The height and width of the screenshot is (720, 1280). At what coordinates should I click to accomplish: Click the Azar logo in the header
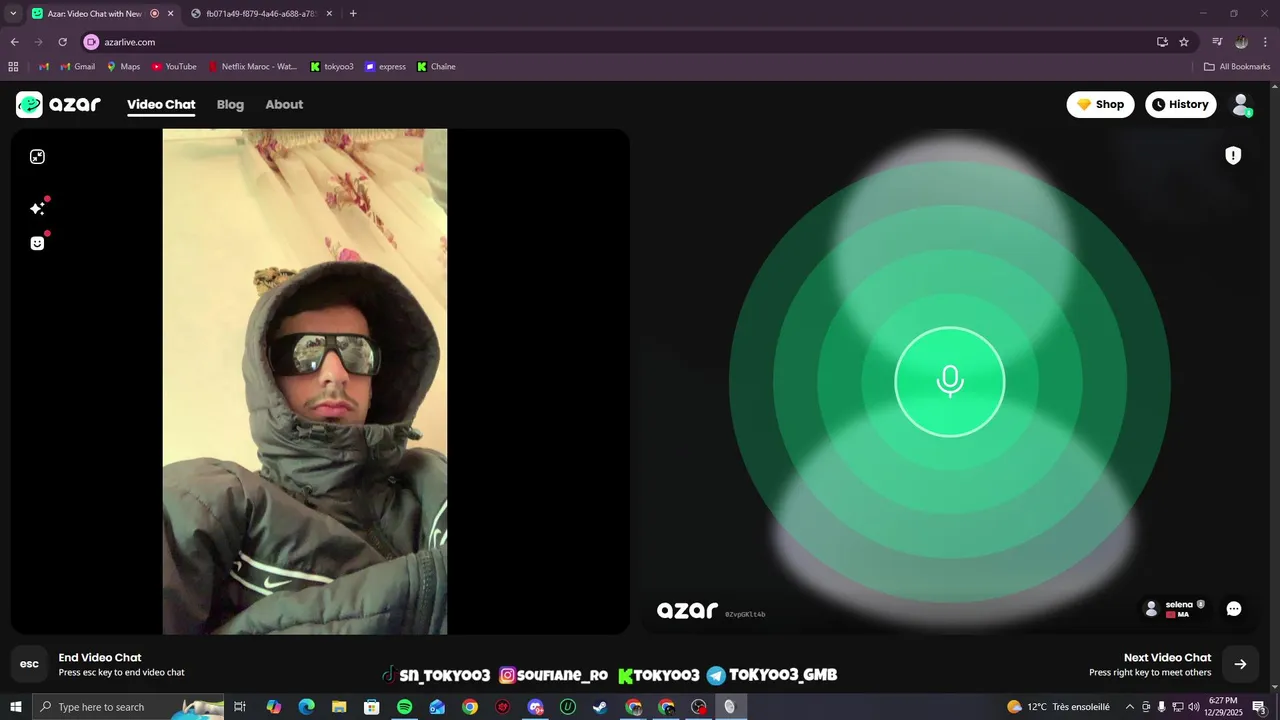coord(58,104)
